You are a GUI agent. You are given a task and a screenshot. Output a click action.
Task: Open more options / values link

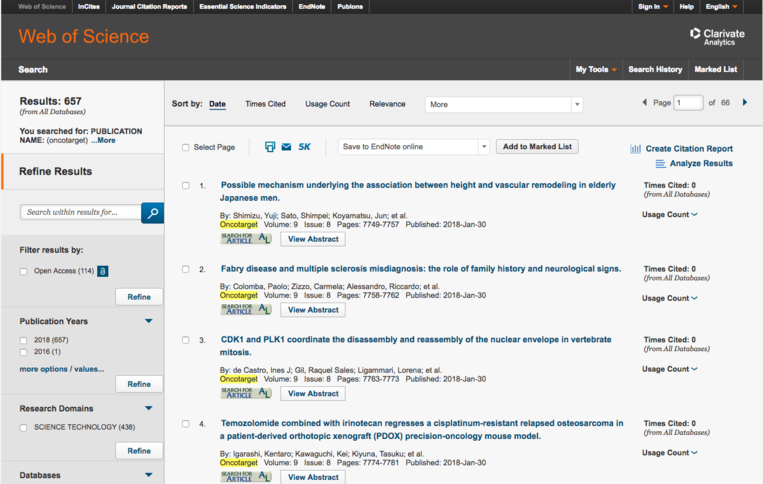click(62, 369)
